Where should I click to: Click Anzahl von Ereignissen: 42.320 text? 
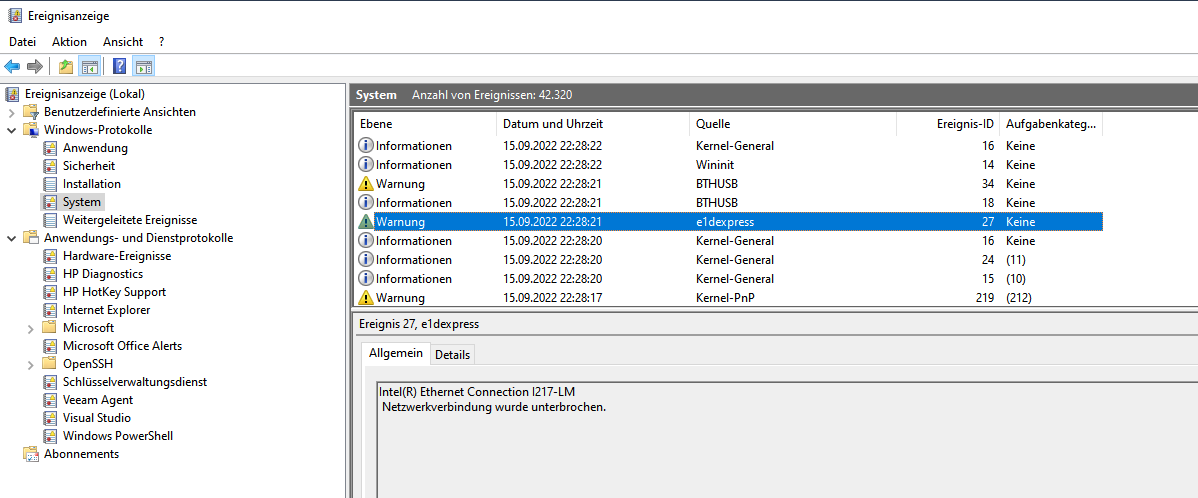492,95
